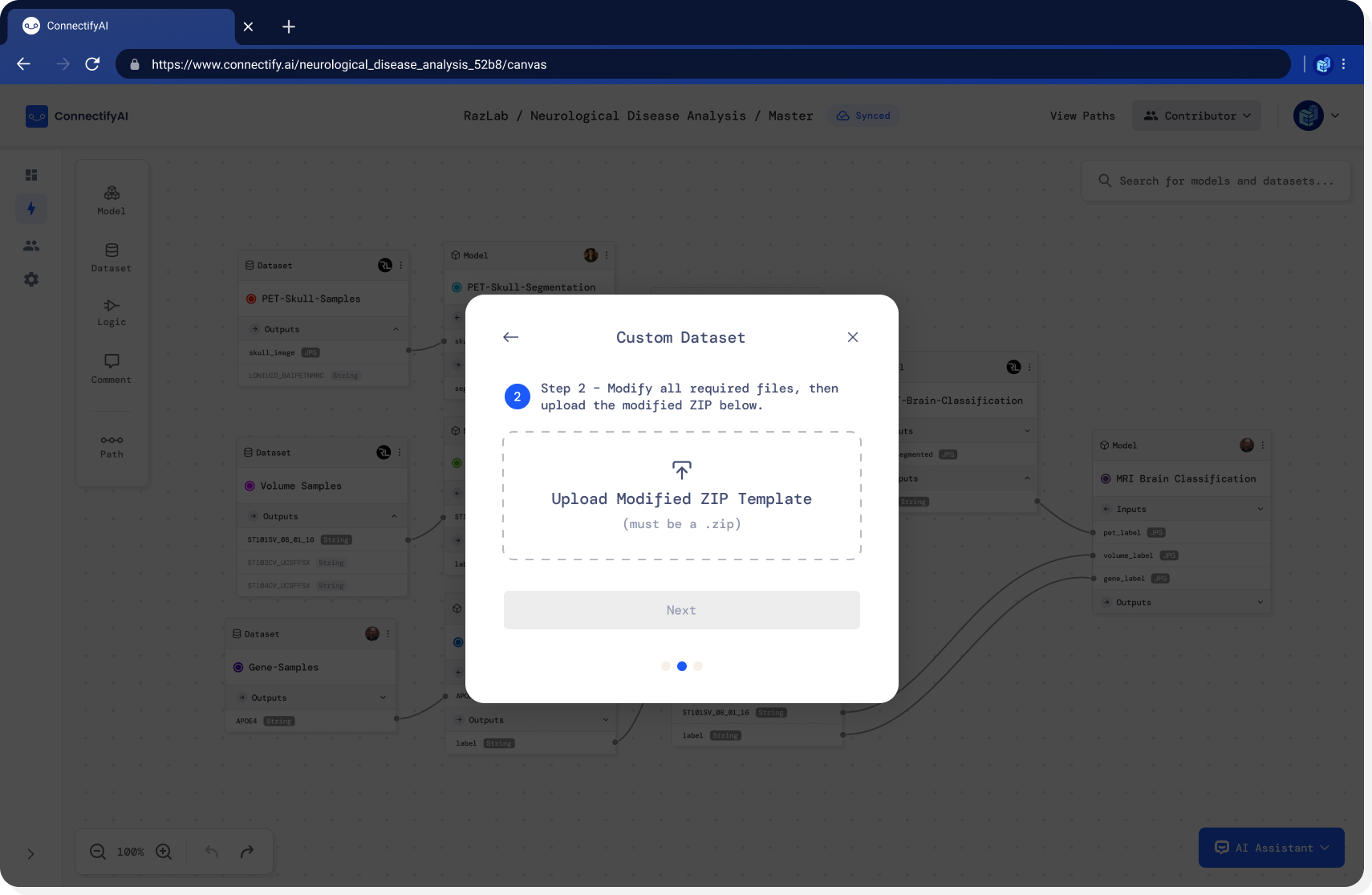Open the browser three-dot menu

[x=1344, y=64]
